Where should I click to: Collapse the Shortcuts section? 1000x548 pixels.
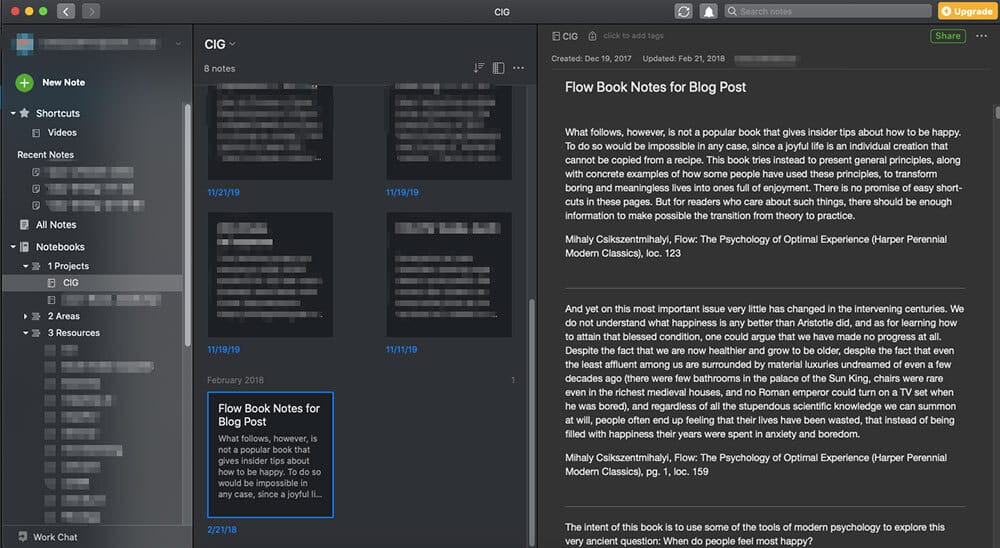(x=13, y=113)
